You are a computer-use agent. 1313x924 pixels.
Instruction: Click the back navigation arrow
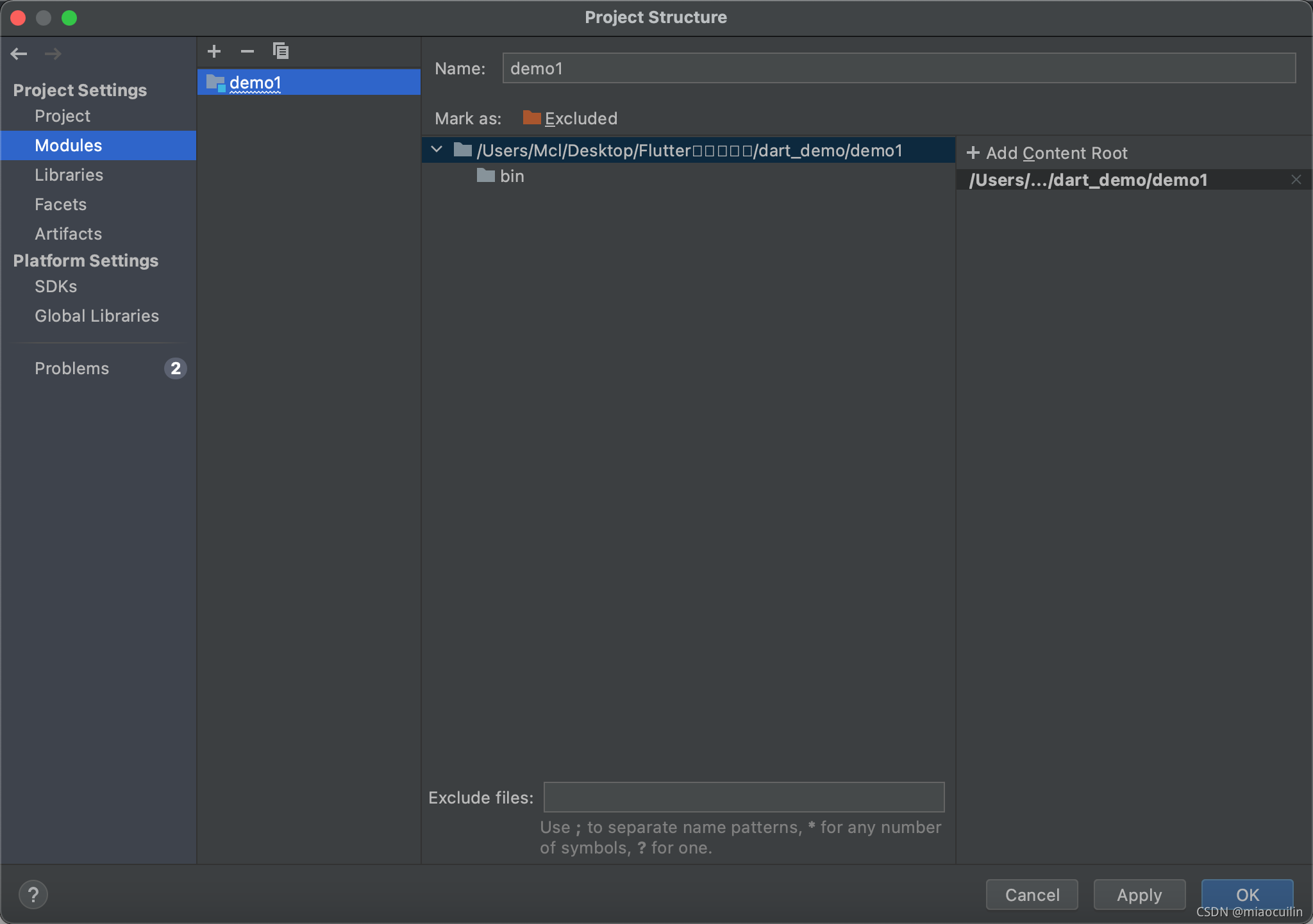(19, 54)
